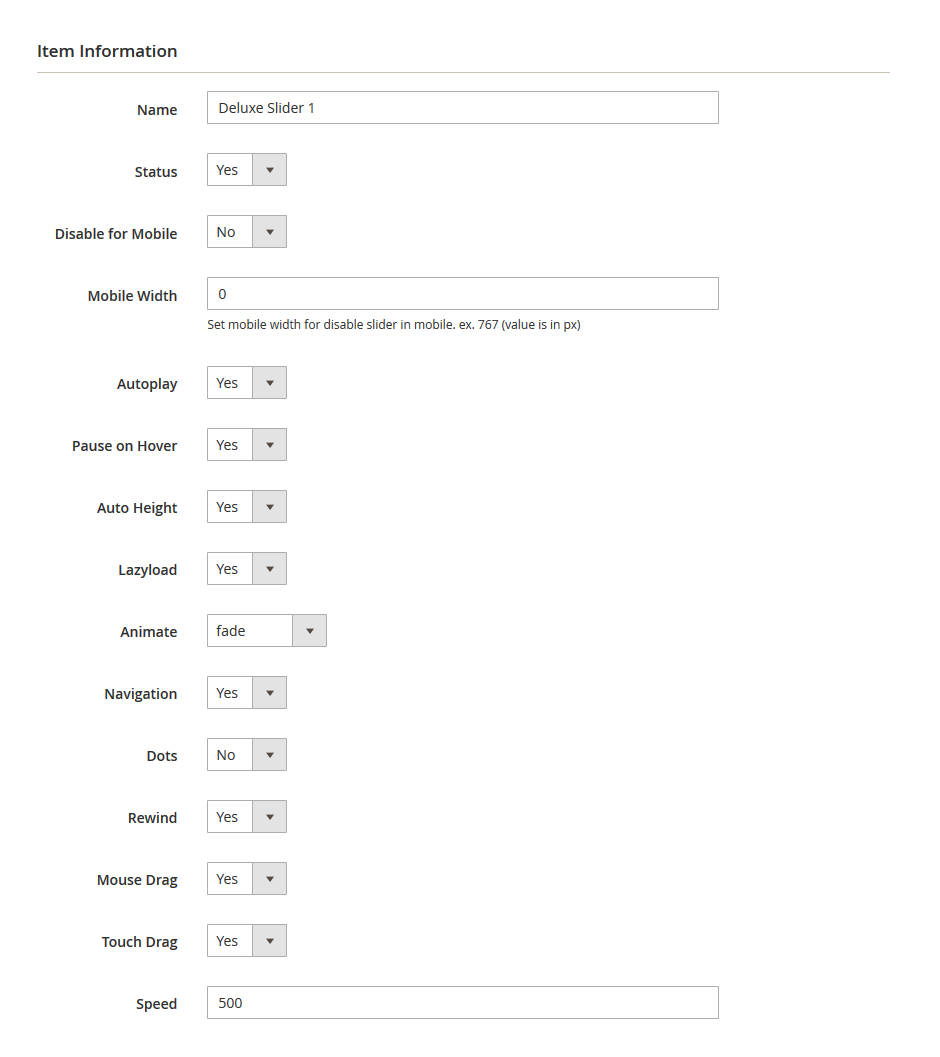Open the Status dropdown

(247, 170)
